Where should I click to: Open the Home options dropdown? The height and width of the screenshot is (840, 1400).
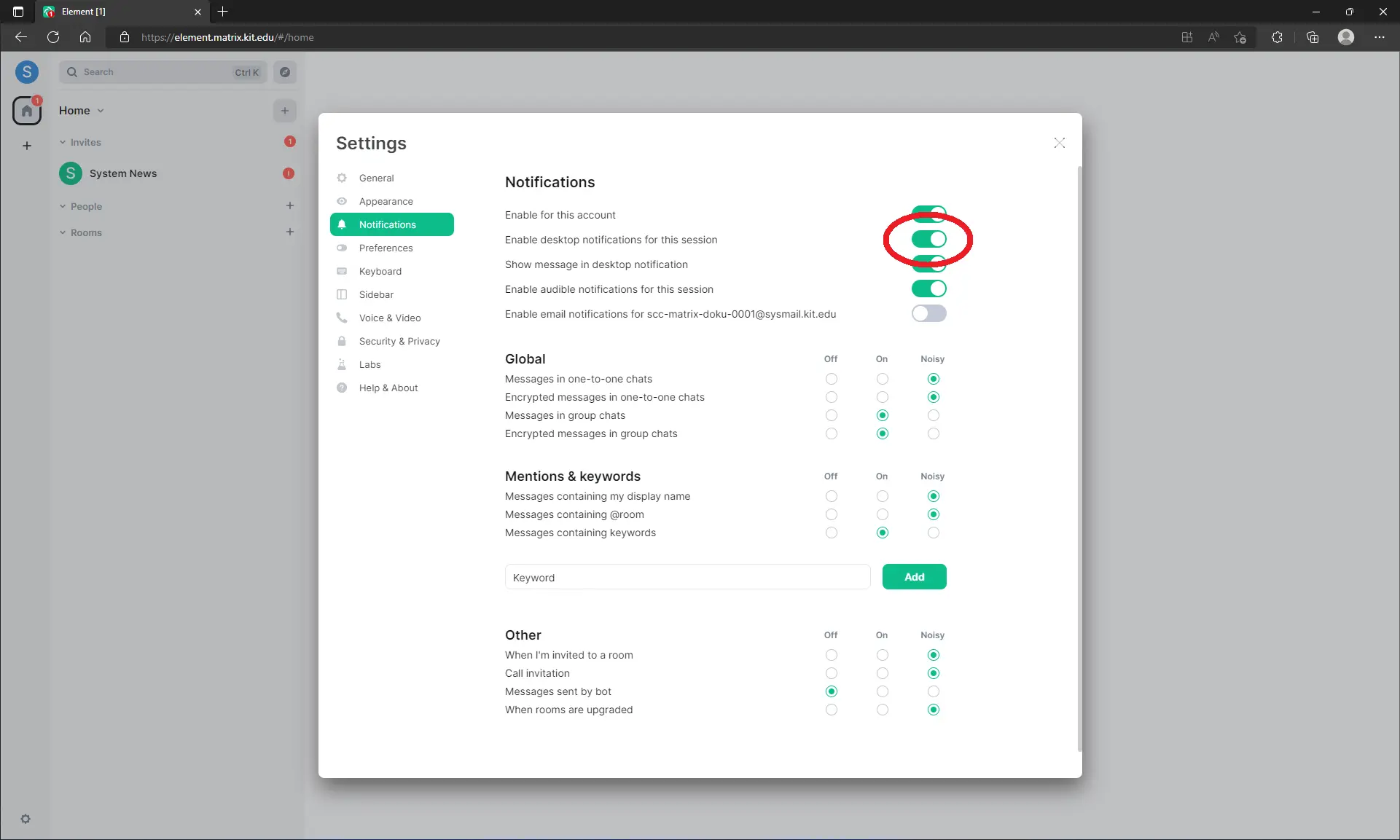point(101,110)
